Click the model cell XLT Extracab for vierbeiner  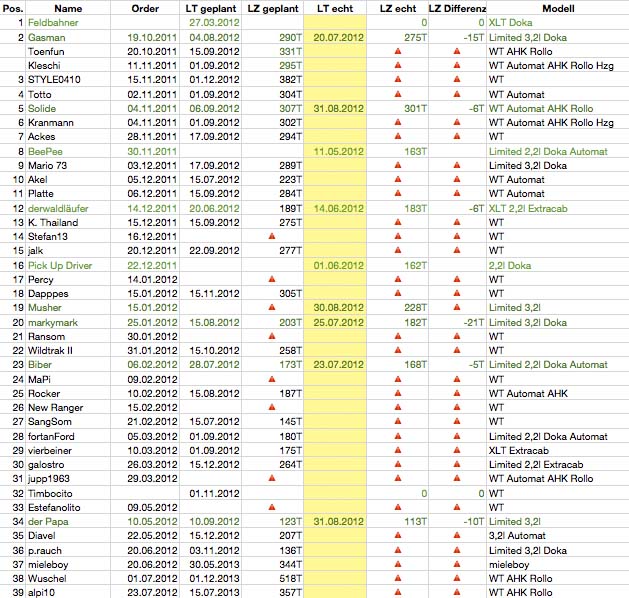(519, 450)
